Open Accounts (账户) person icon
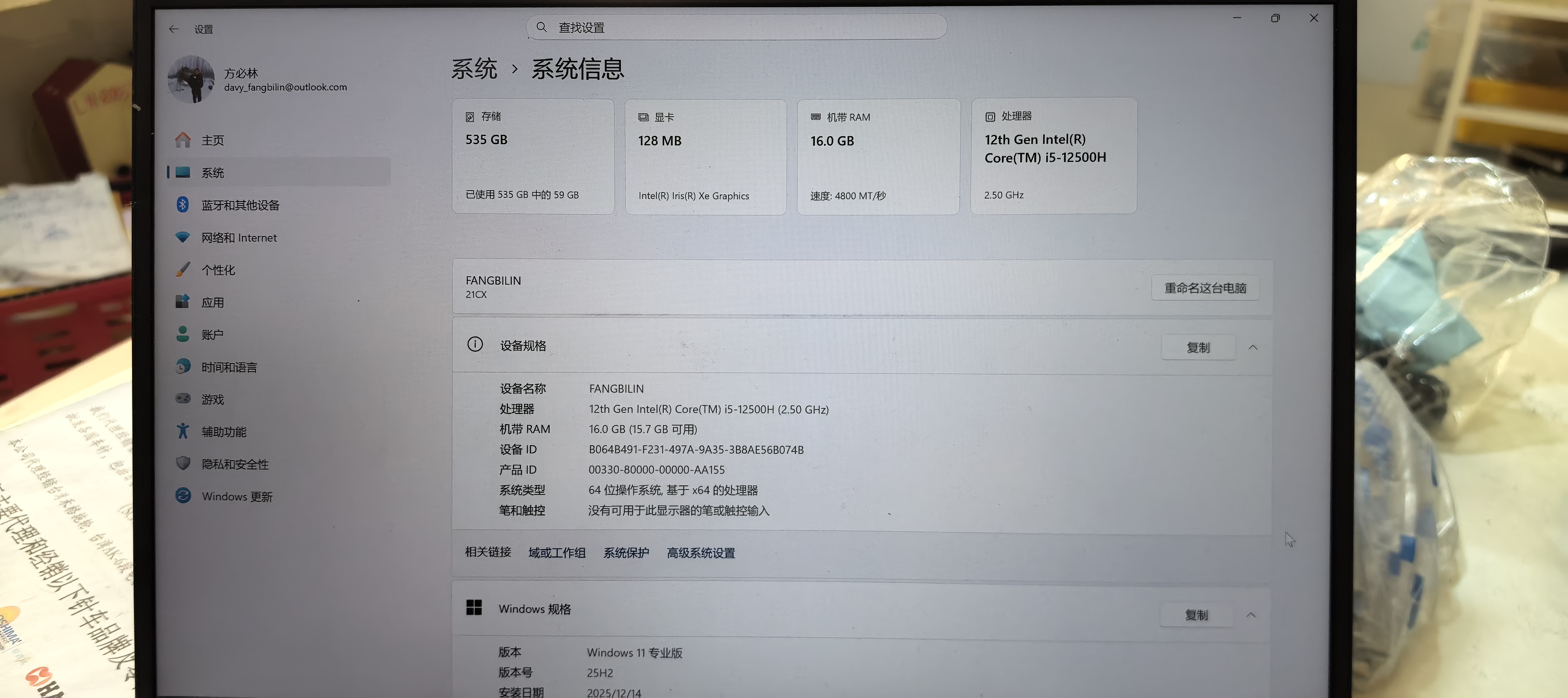This screenshot has height=698, width=1568. point(183,334)
